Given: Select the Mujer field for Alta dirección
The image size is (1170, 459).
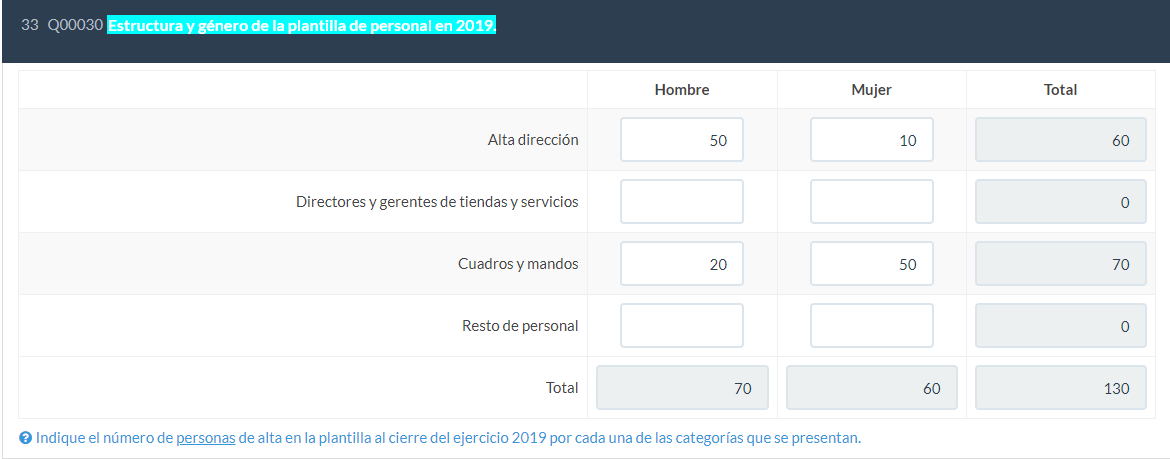Looking at the screenshot, I should coord(871,140).
